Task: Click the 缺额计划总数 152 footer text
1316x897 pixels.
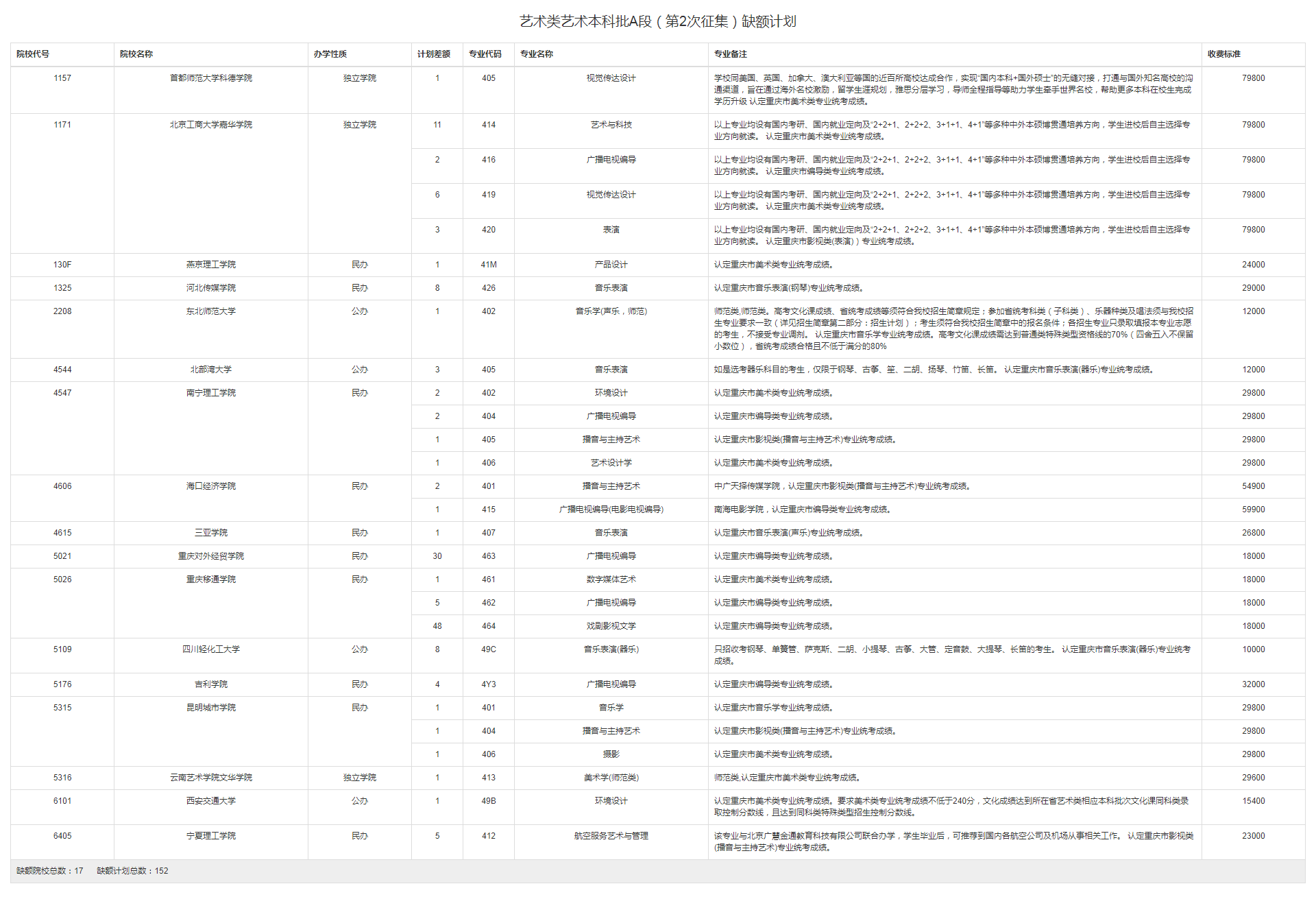Action: (x=132, y=871)
